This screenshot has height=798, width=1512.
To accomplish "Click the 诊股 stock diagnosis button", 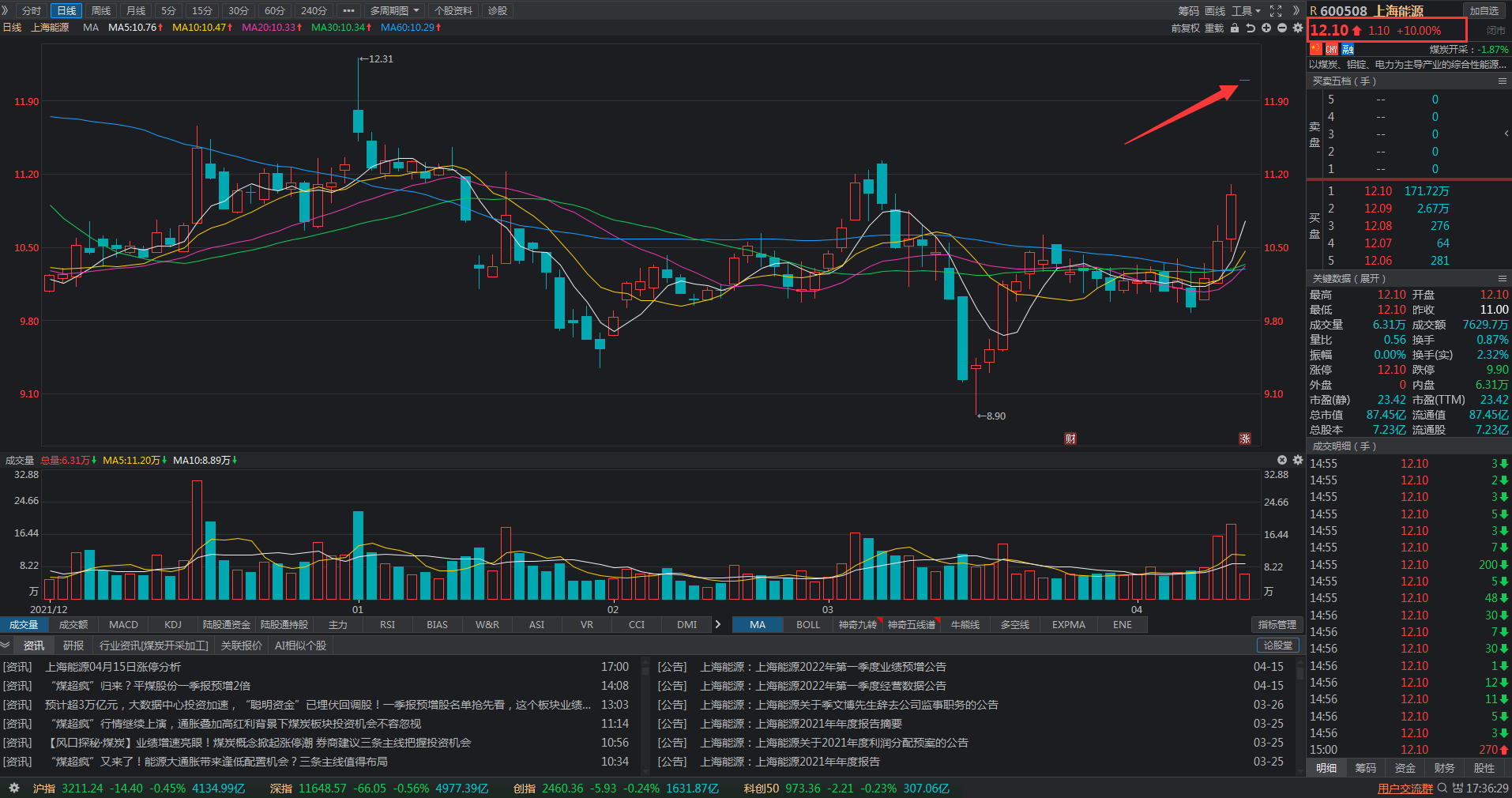I will (x=498, y=10).
